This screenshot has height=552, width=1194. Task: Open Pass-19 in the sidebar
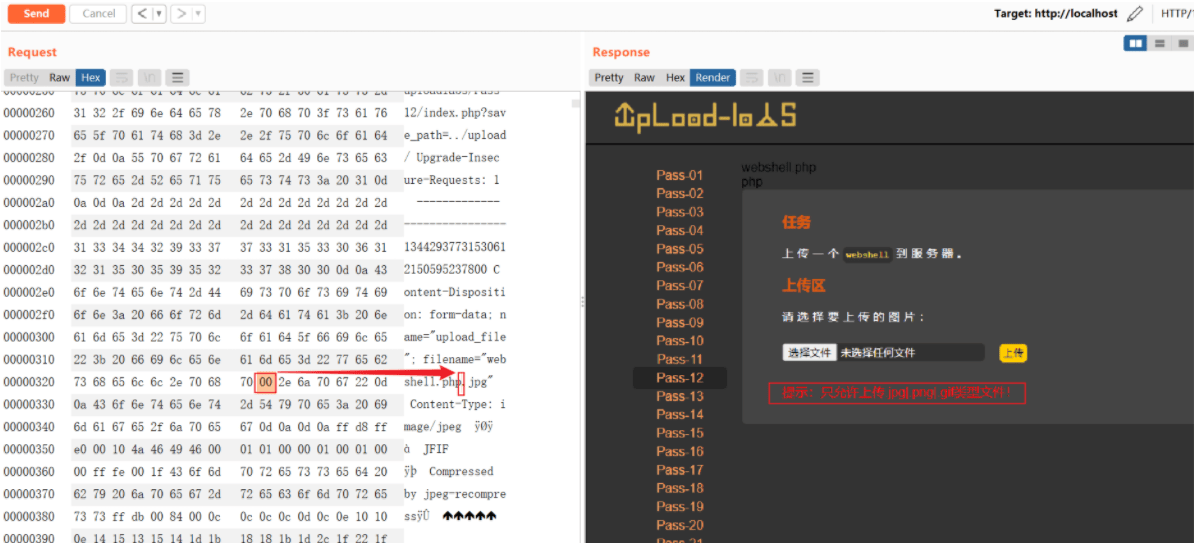tap(680, 506)
